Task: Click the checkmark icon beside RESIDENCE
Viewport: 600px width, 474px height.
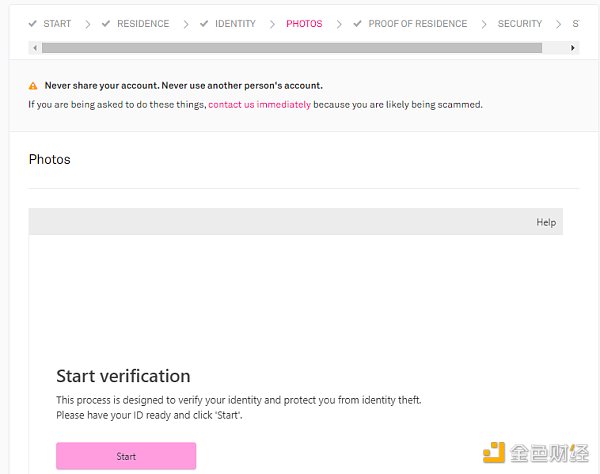Action: point(106,23)
